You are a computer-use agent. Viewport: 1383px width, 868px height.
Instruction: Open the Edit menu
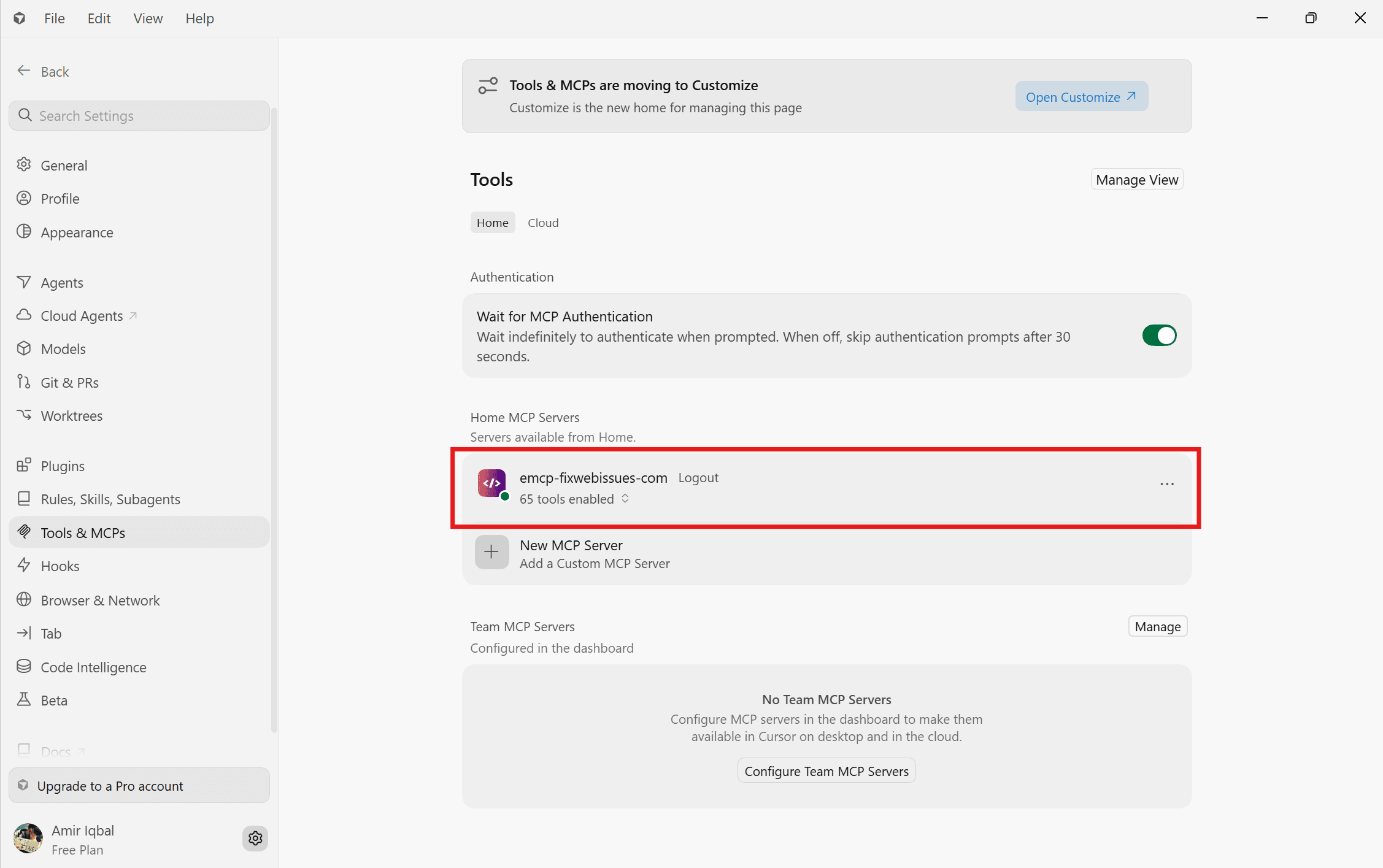click(x=99, y=18)
